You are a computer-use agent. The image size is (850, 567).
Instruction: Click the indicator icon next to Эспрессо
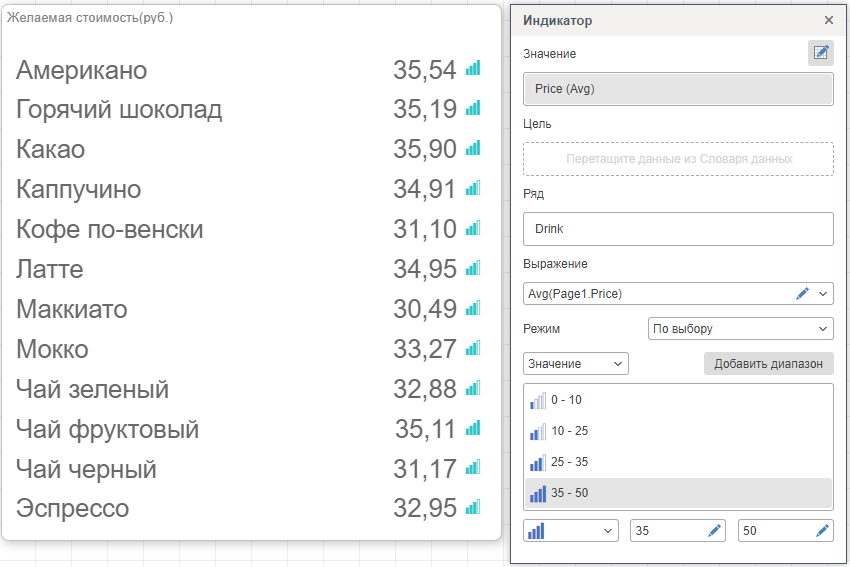(x=473, y=507)
